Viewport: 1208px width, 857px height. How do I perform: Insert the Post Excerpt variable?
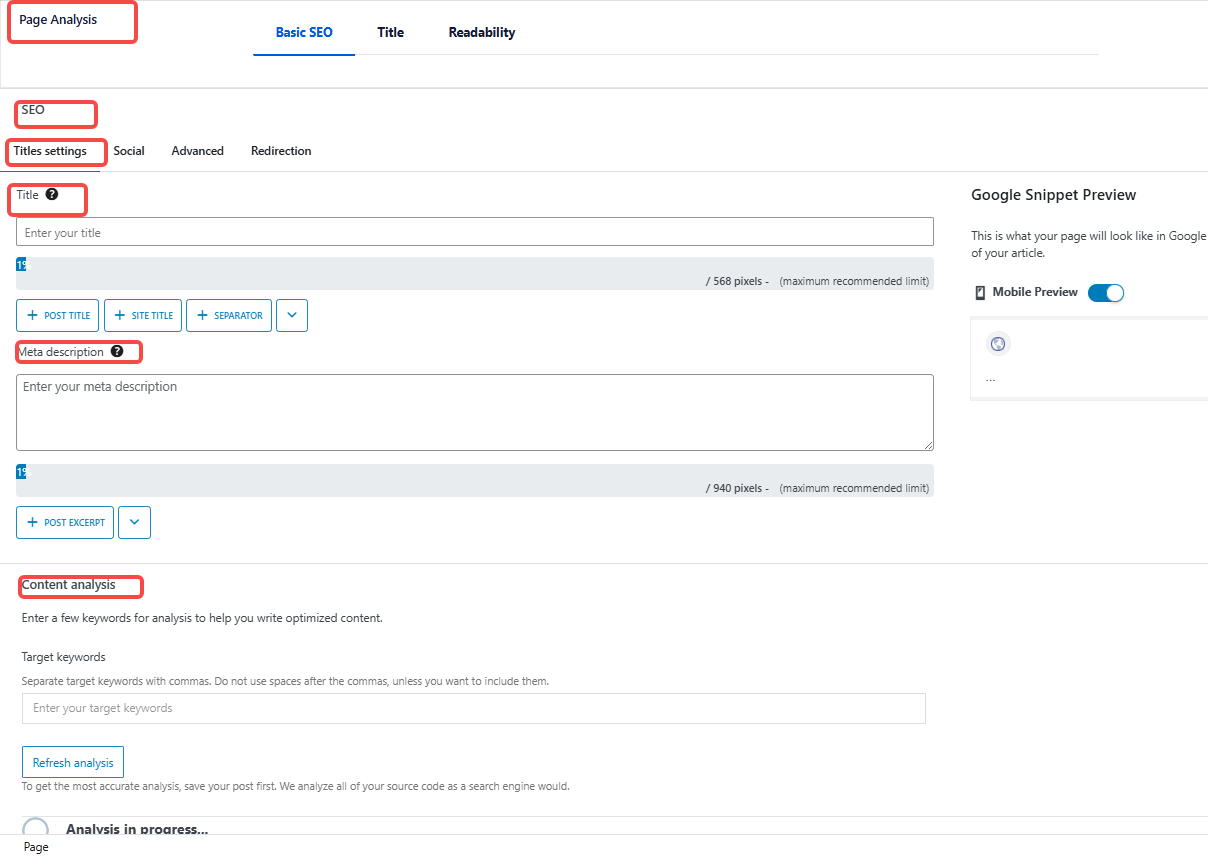point(65,522)
